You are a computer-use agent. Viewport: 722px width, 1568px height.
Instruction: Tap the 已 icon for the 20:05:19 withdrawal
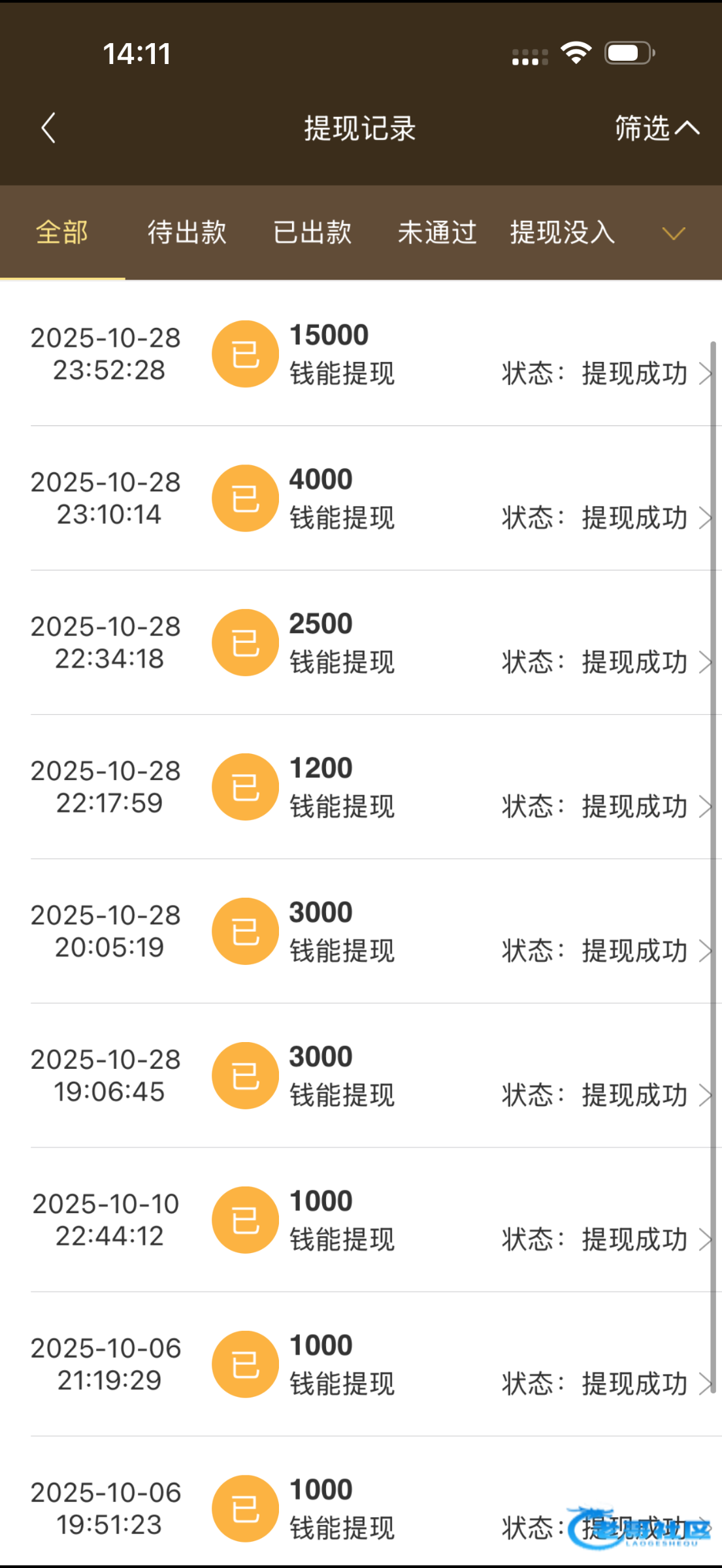pyautogui.click(x=245, y=932)
